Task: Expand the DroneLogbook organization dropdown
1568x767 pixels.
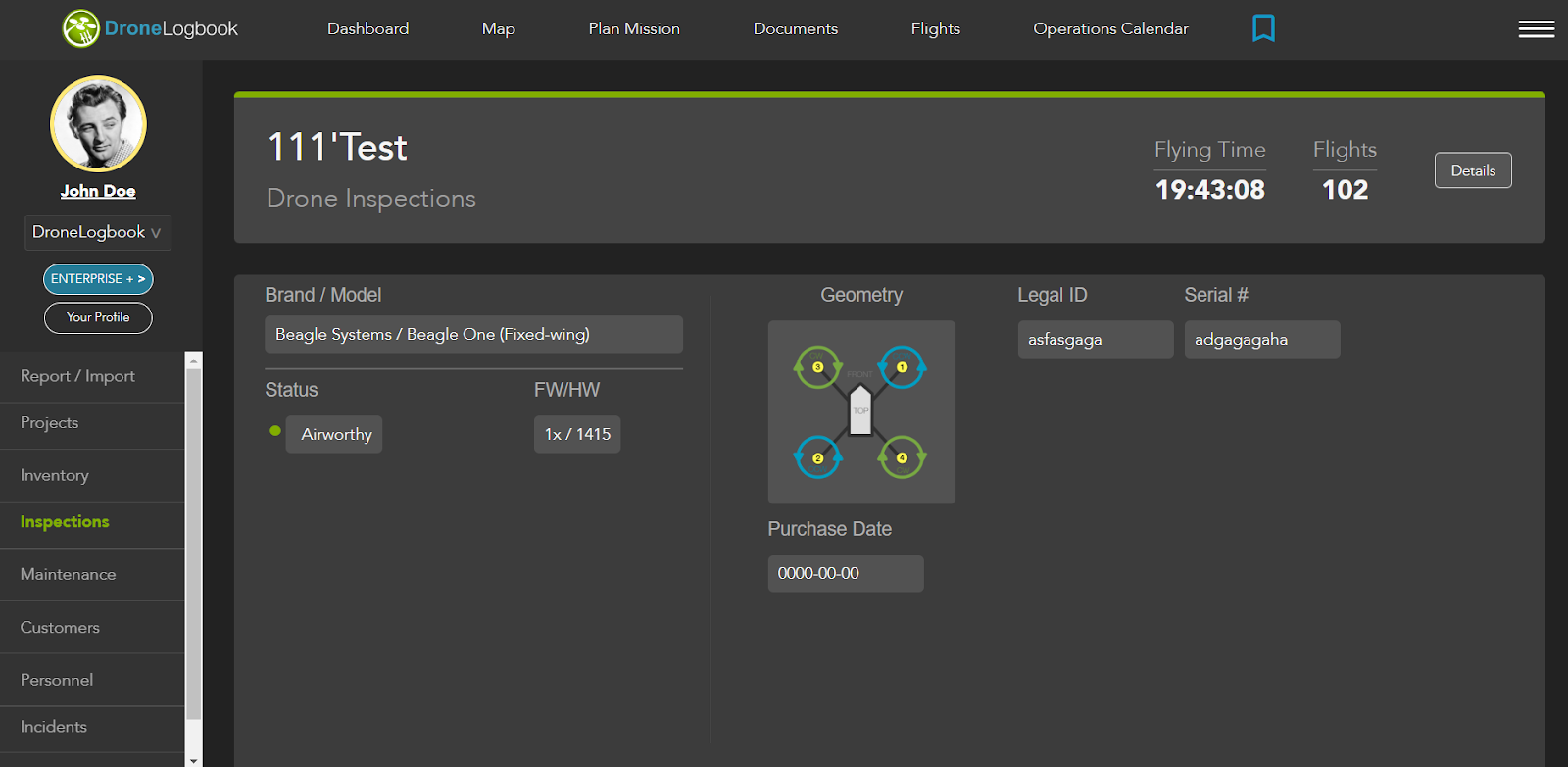Action: click(x=98, y=232)
